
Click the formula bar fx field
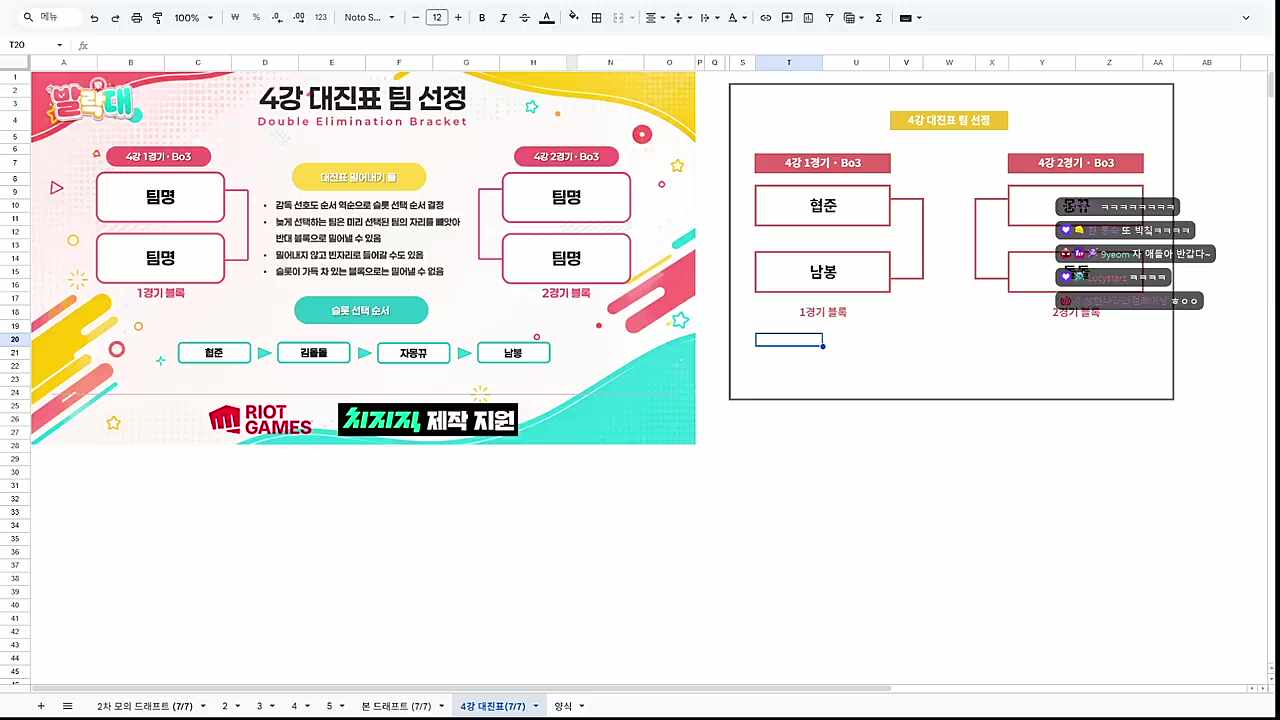[680, 45]
